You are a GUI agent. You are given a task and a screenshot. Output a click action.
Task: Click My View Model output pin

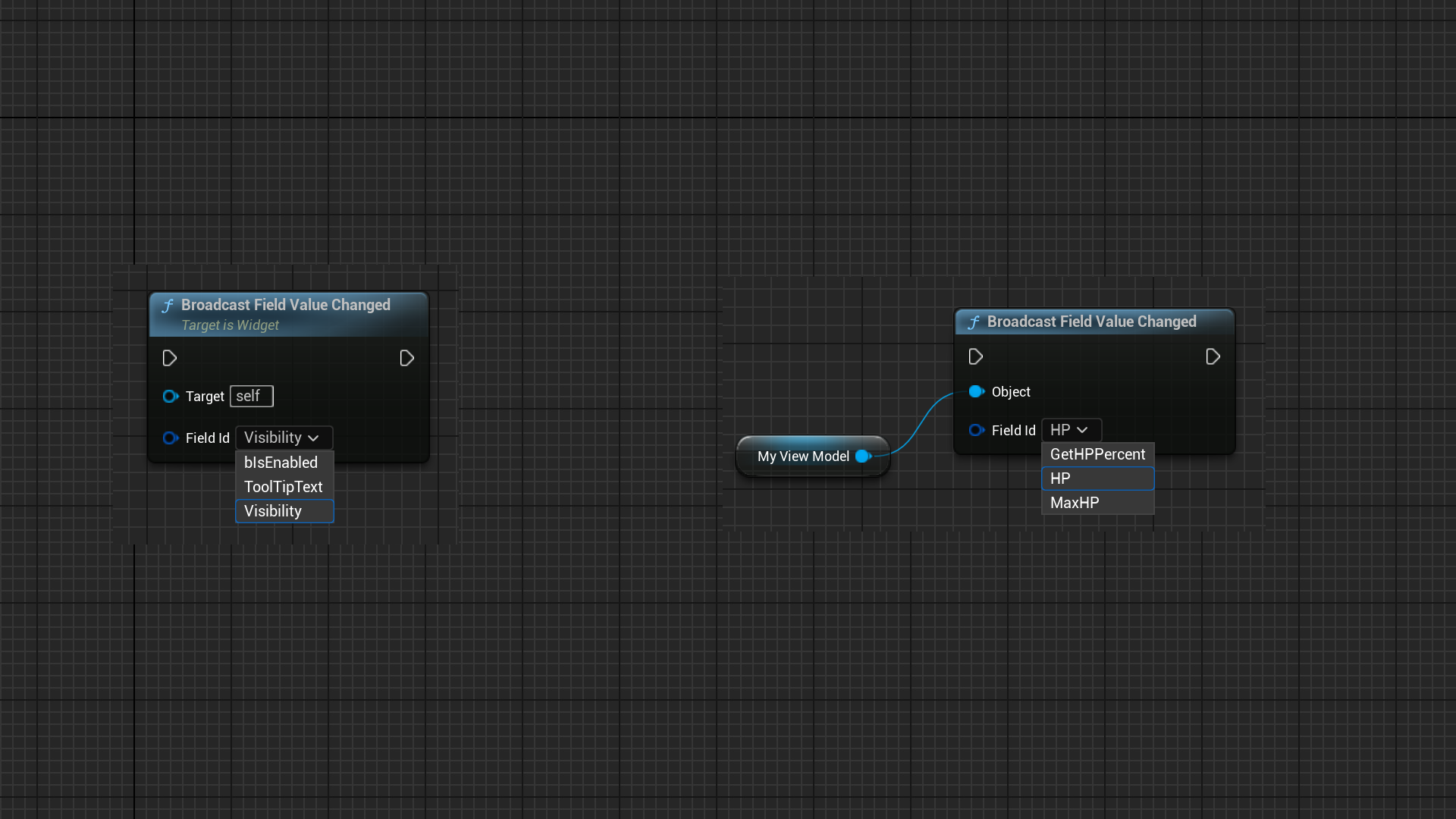(862, 456)
